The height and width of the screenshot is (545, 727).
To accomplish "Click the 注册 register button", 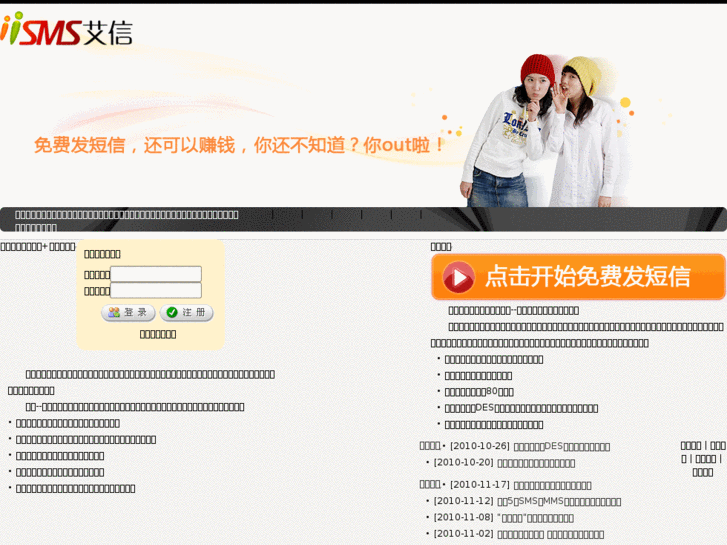I will click(x=186, y=313).
